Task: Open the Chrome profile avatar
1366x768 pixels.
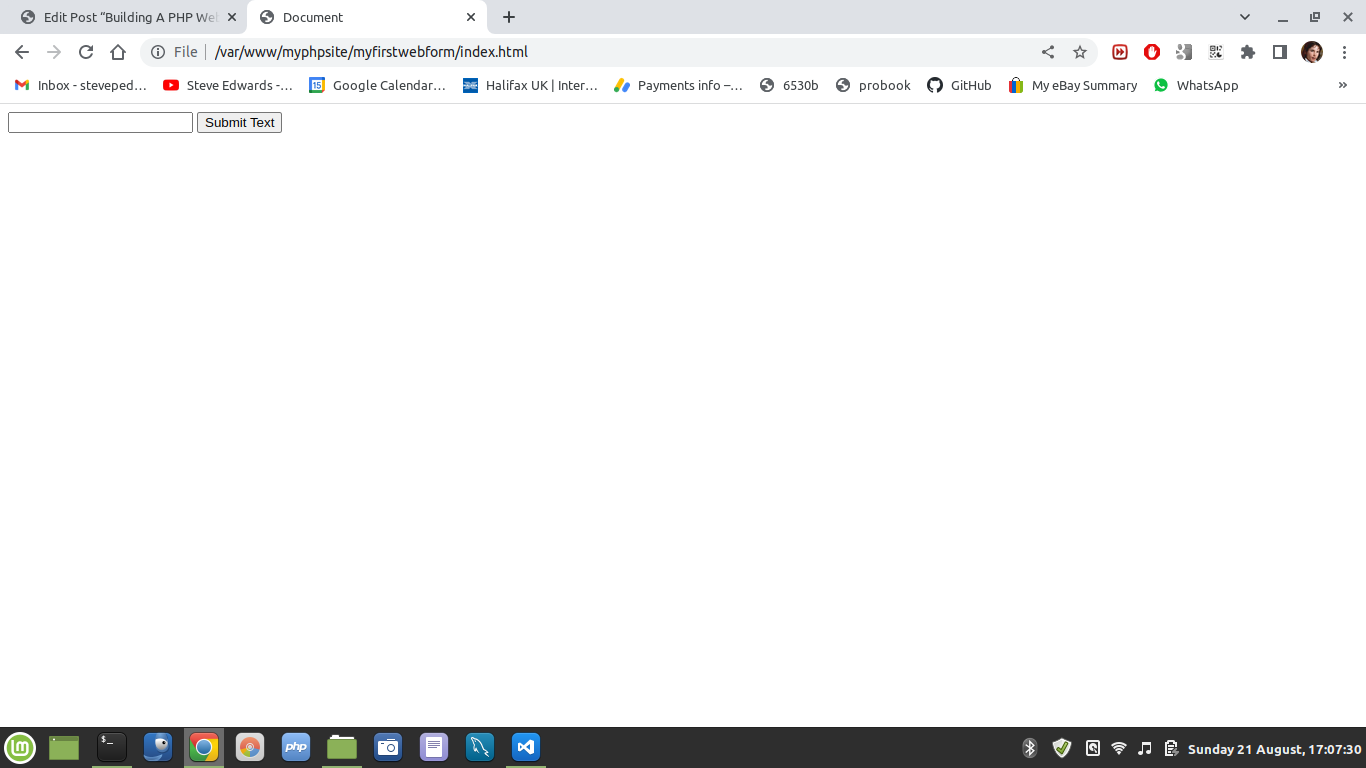Action: 1312,52
